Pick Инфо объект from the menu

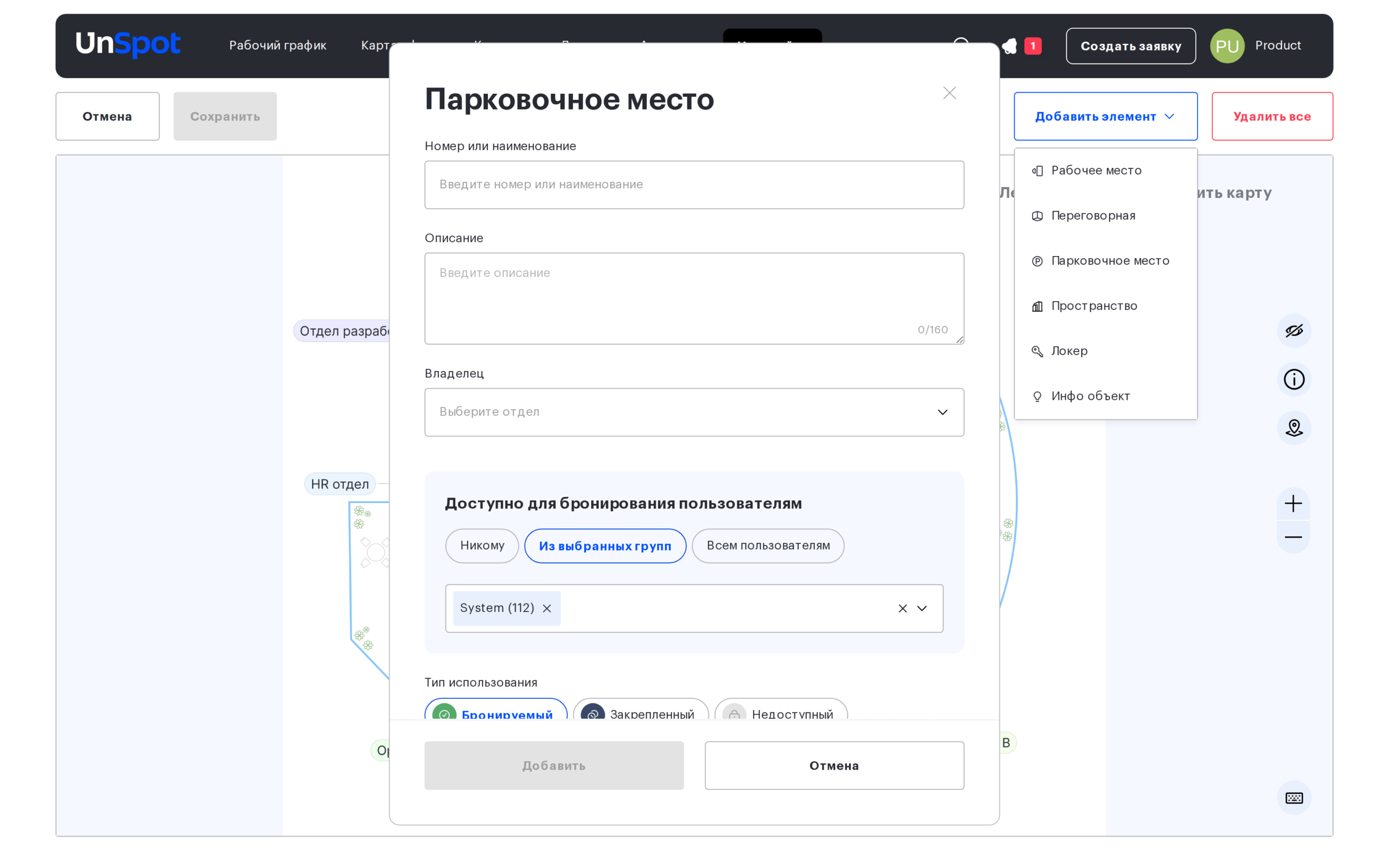(1105, 397)
